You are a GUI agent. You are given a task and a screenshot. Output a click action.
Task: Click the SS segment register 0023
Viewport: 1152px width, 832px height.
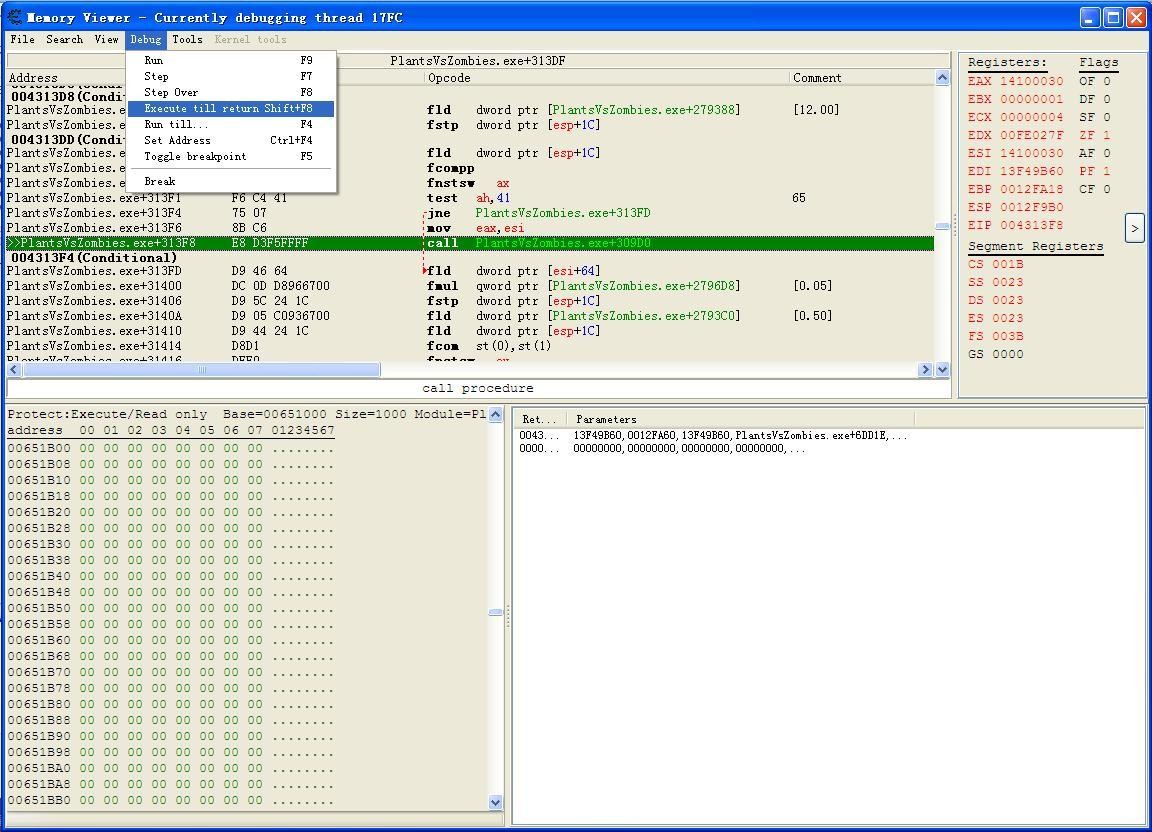[x=996, y=282]
